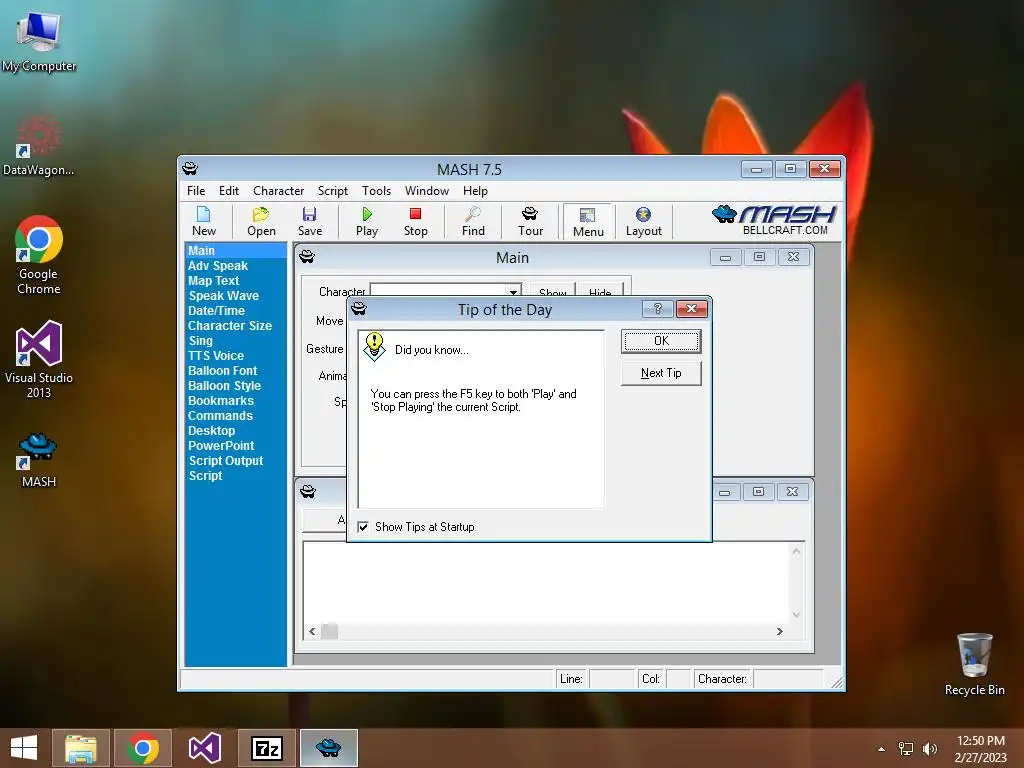Show hidden tray icons arrow
This screenshot has height=768, width=1024.
click(x=882, y=748)
